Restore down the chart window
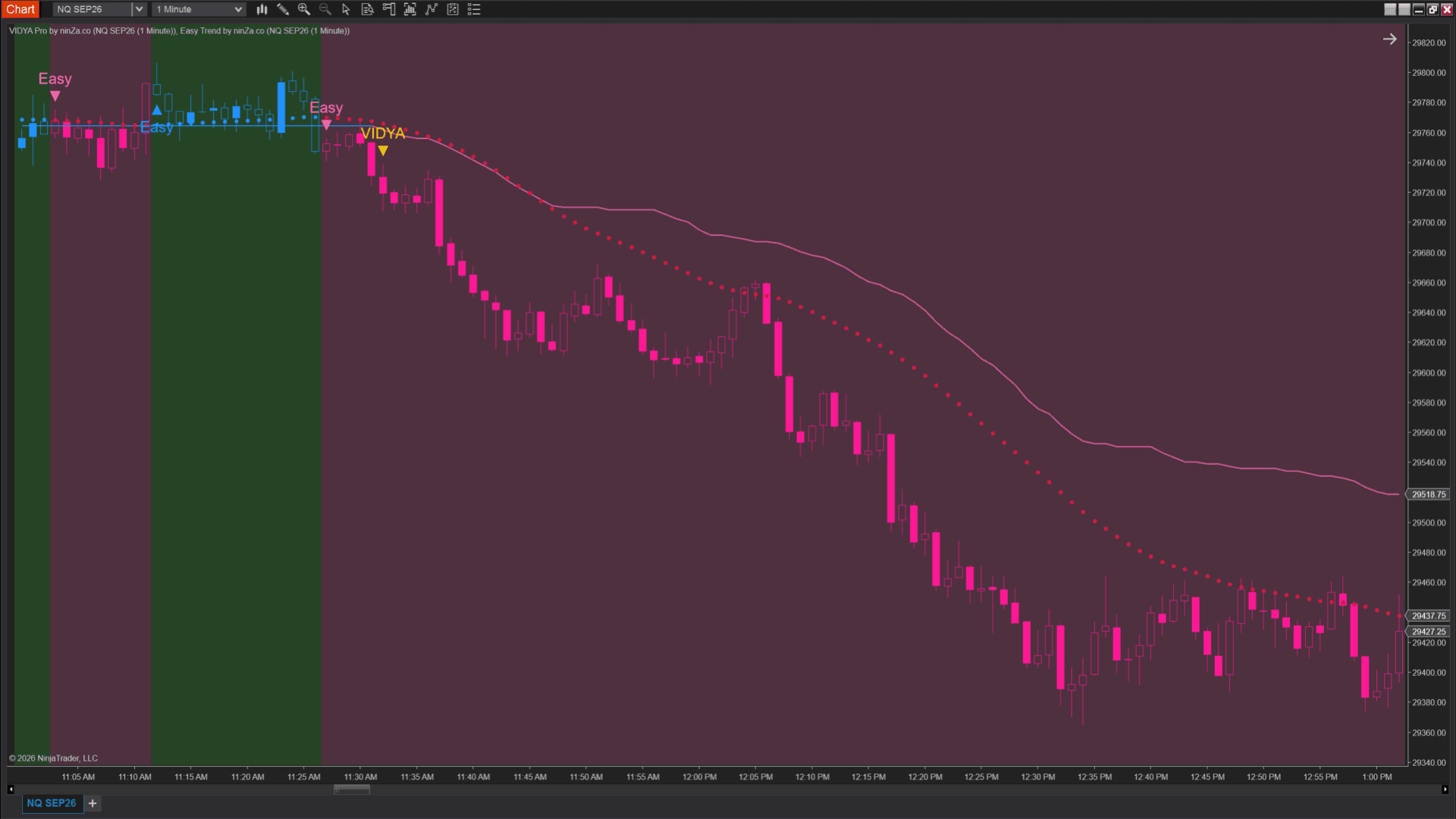This screenshot has width=1456, height=819. (x=1432, y=9)
